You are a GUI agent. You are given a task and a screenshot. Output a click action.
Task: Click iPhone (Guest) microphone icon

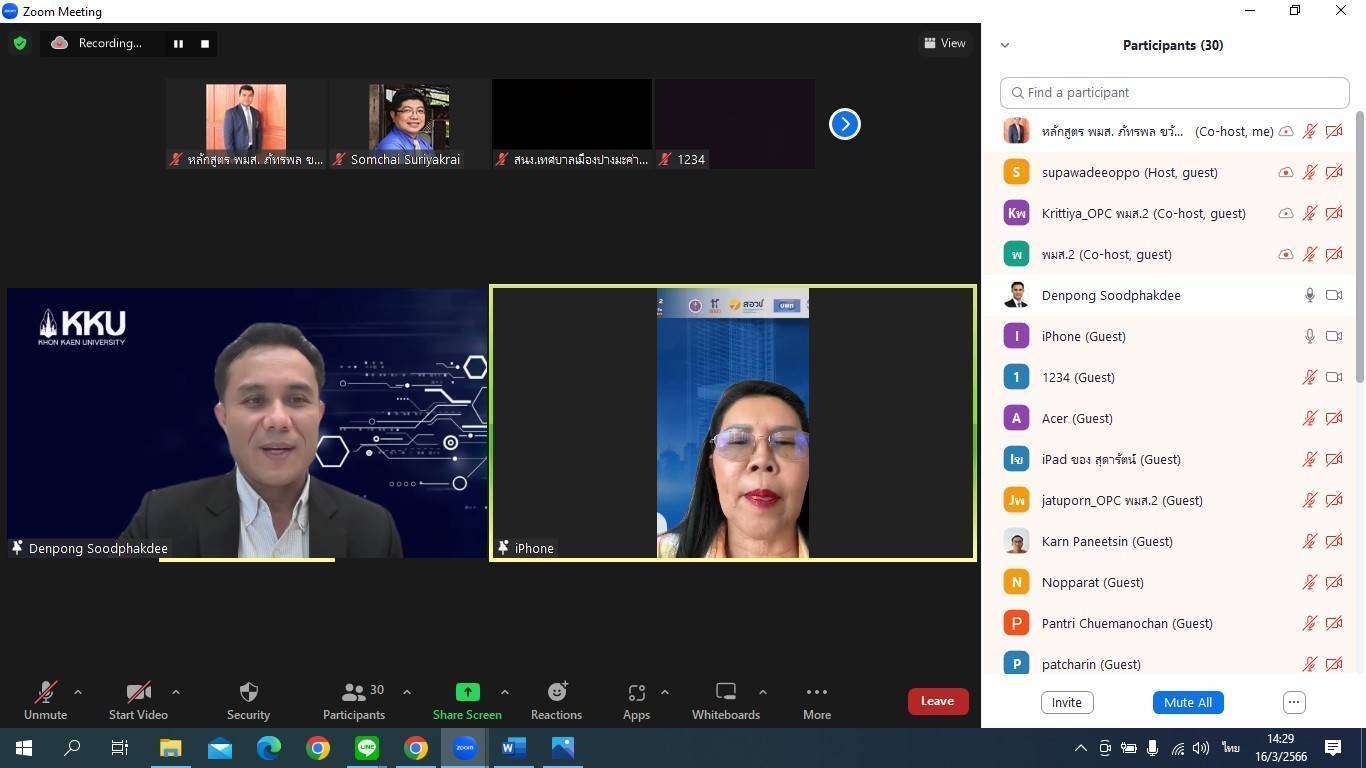(1309, 336)
